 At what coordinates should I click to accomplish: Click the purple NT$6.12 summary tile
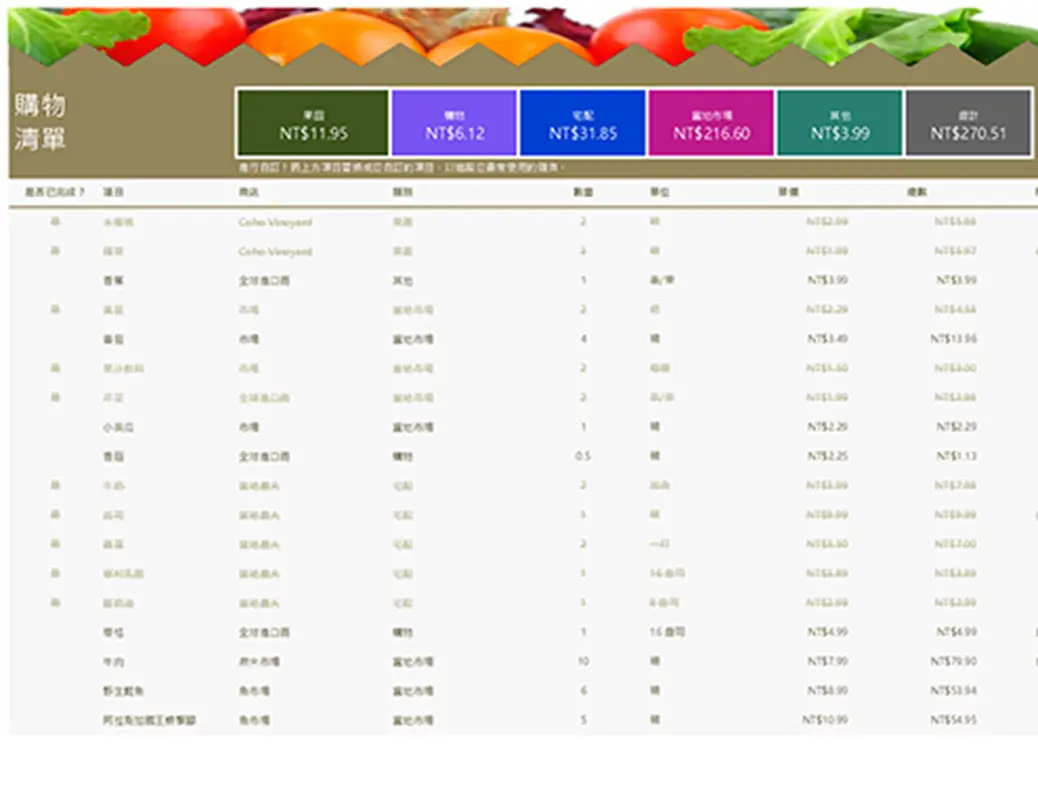tap(453, 123)
